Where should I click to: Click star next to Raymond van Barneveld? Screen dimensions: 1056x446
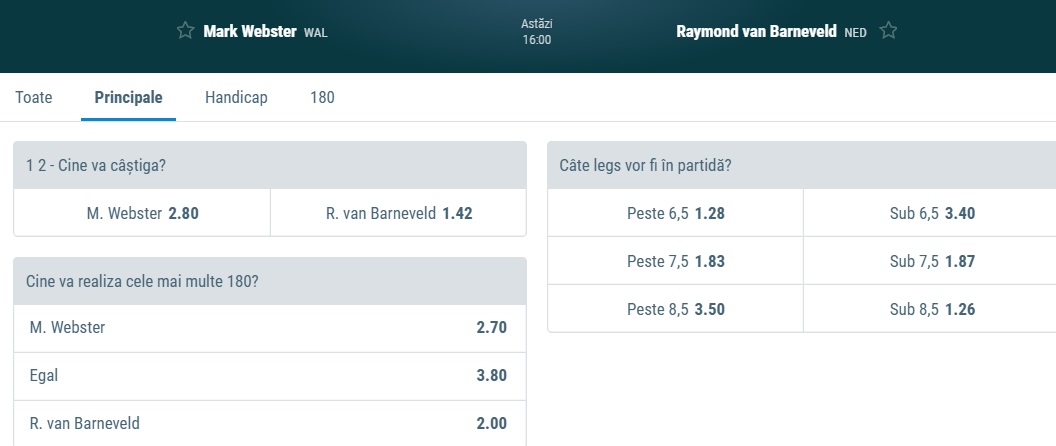coord(888,31)
